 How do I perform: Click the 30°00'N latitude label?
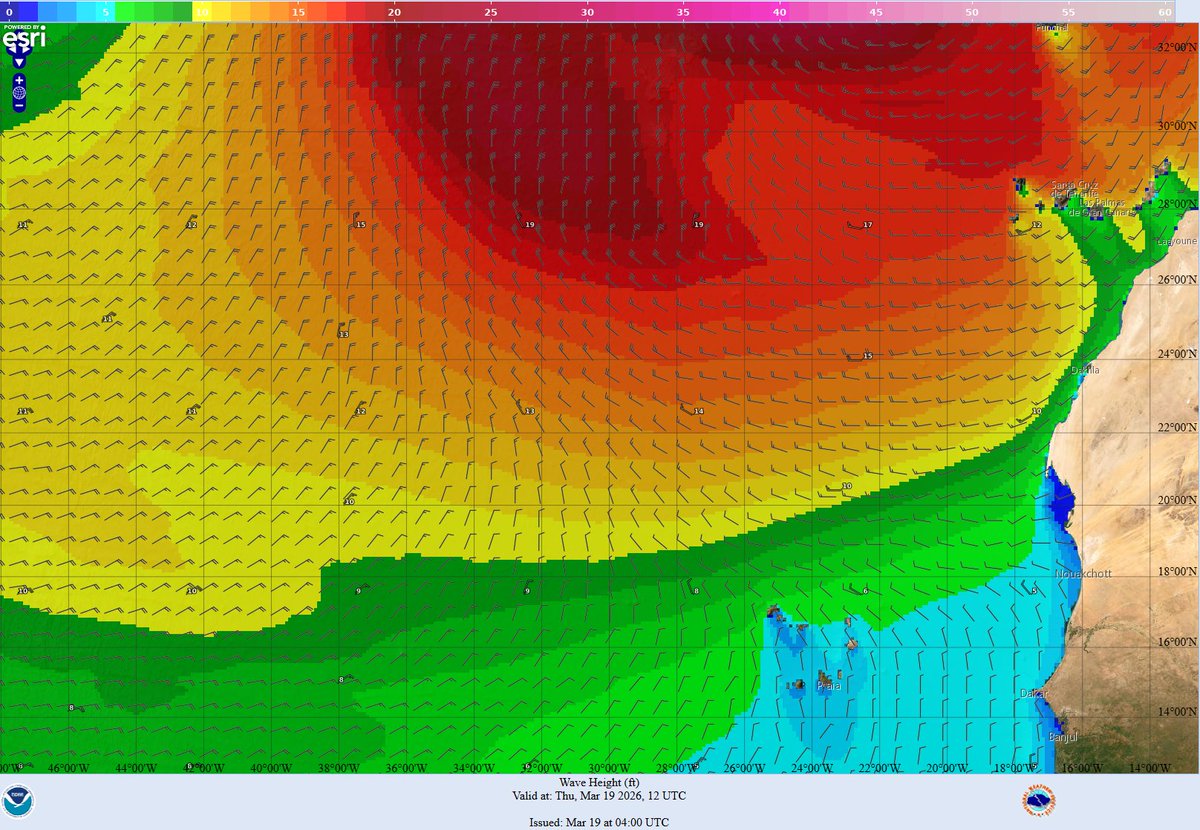coord(1178,126)
